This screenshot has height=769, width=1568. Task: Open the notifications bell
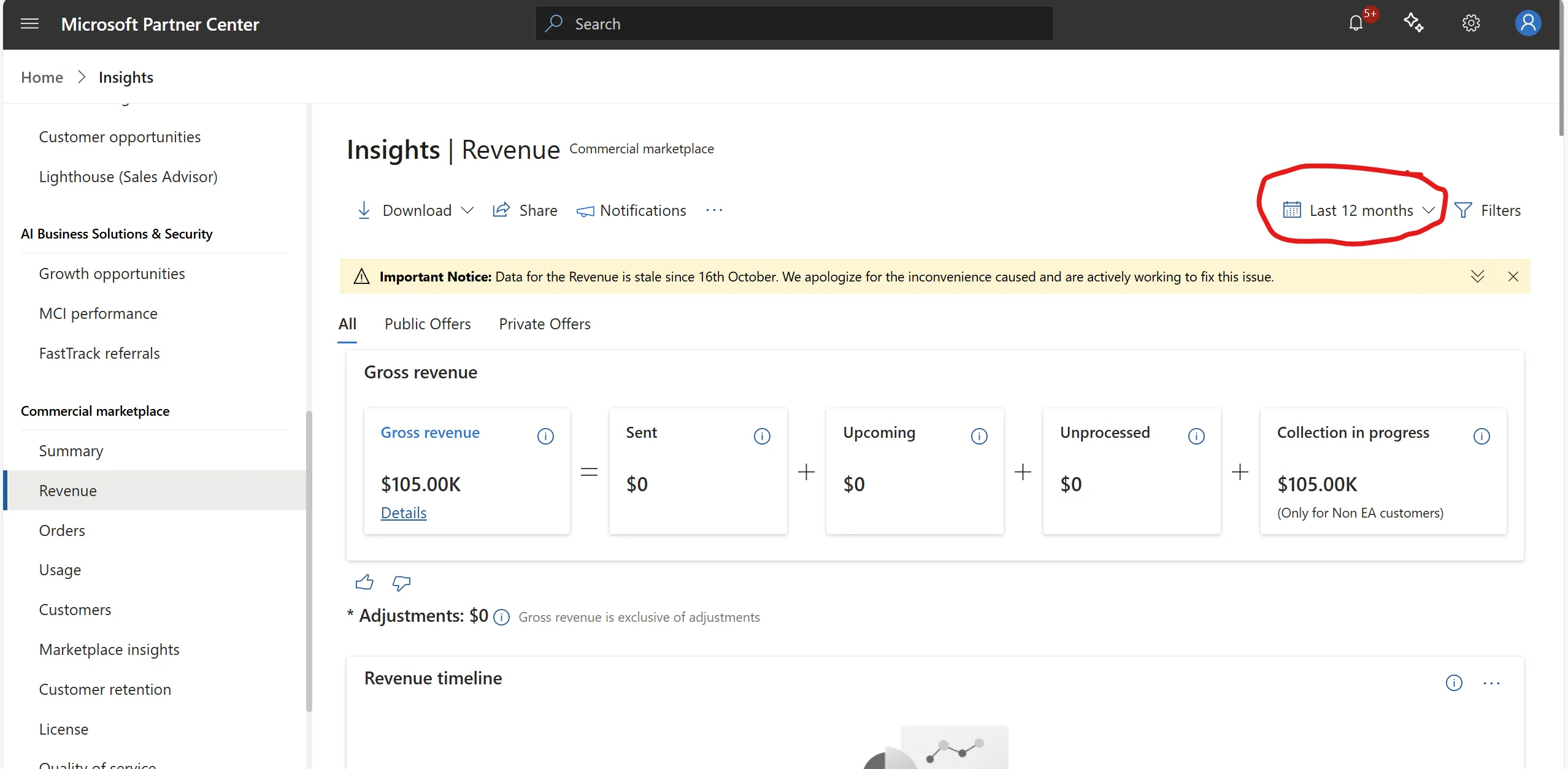click(x=1356, y=23)
